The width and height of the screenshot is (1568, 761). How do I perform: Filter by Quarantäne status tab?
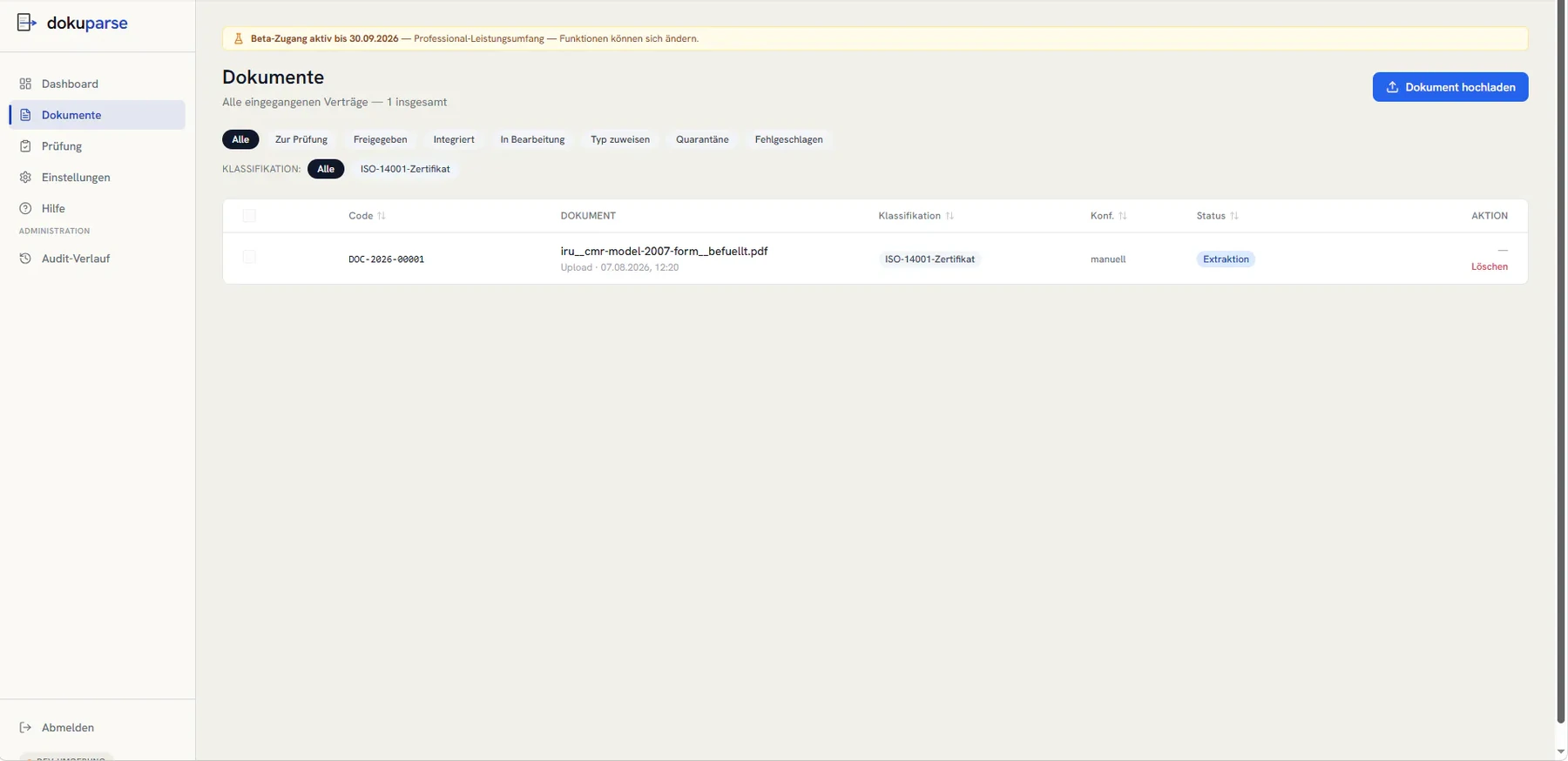click(x=702, y=139)
